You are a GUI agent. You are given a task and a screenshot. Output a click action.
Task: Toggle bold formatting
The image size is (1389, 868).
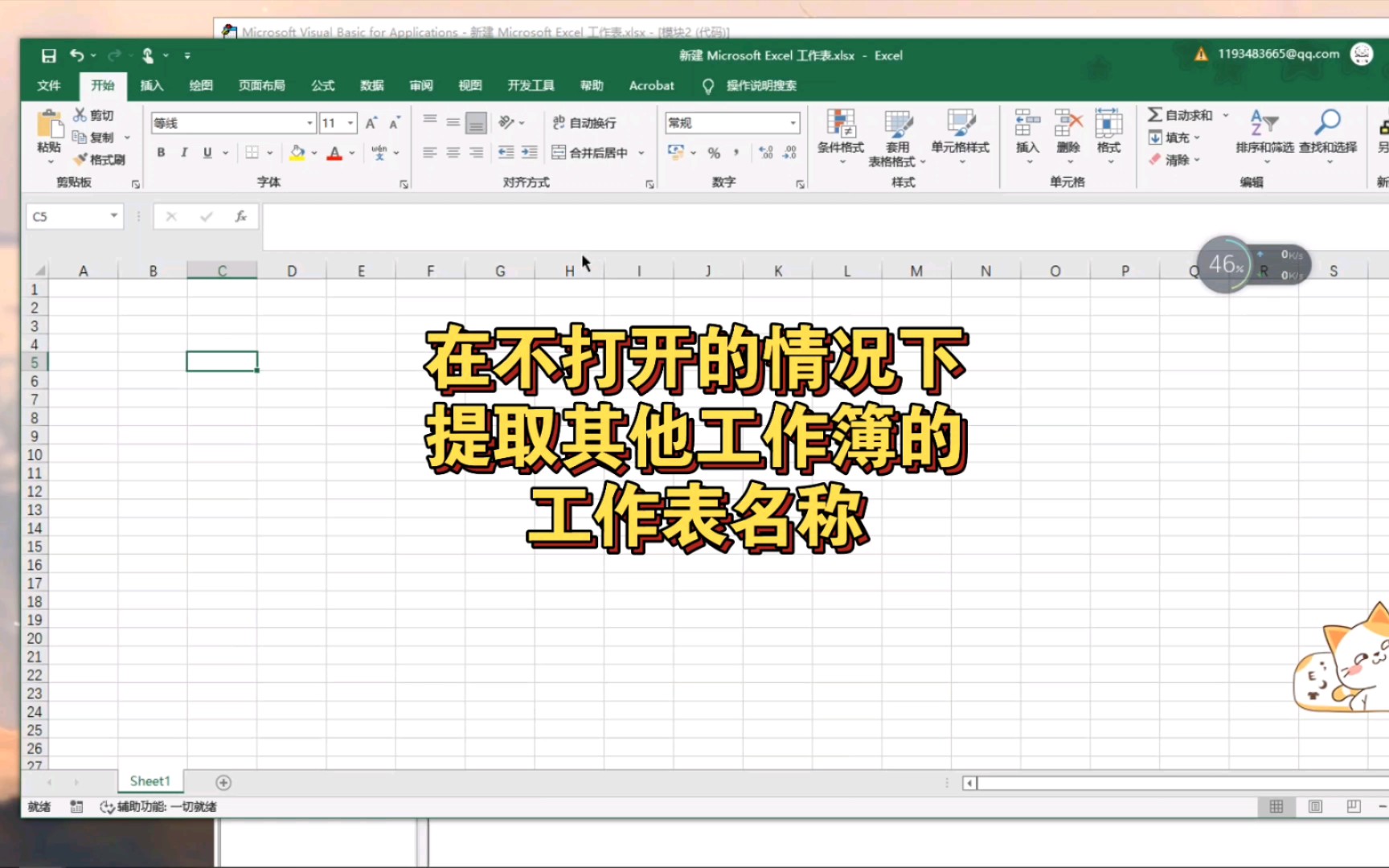[x=161, y=151]
